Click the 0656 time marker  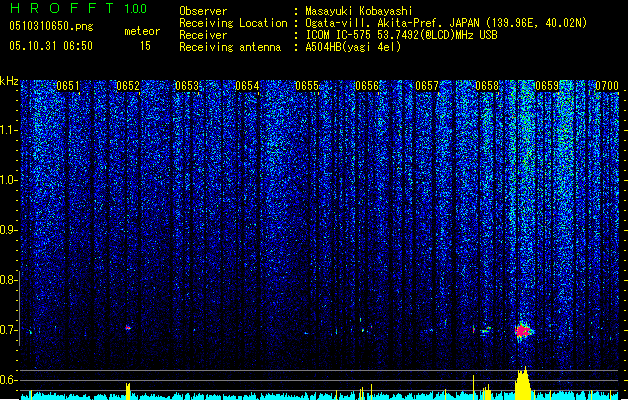[x=367, y=86]
